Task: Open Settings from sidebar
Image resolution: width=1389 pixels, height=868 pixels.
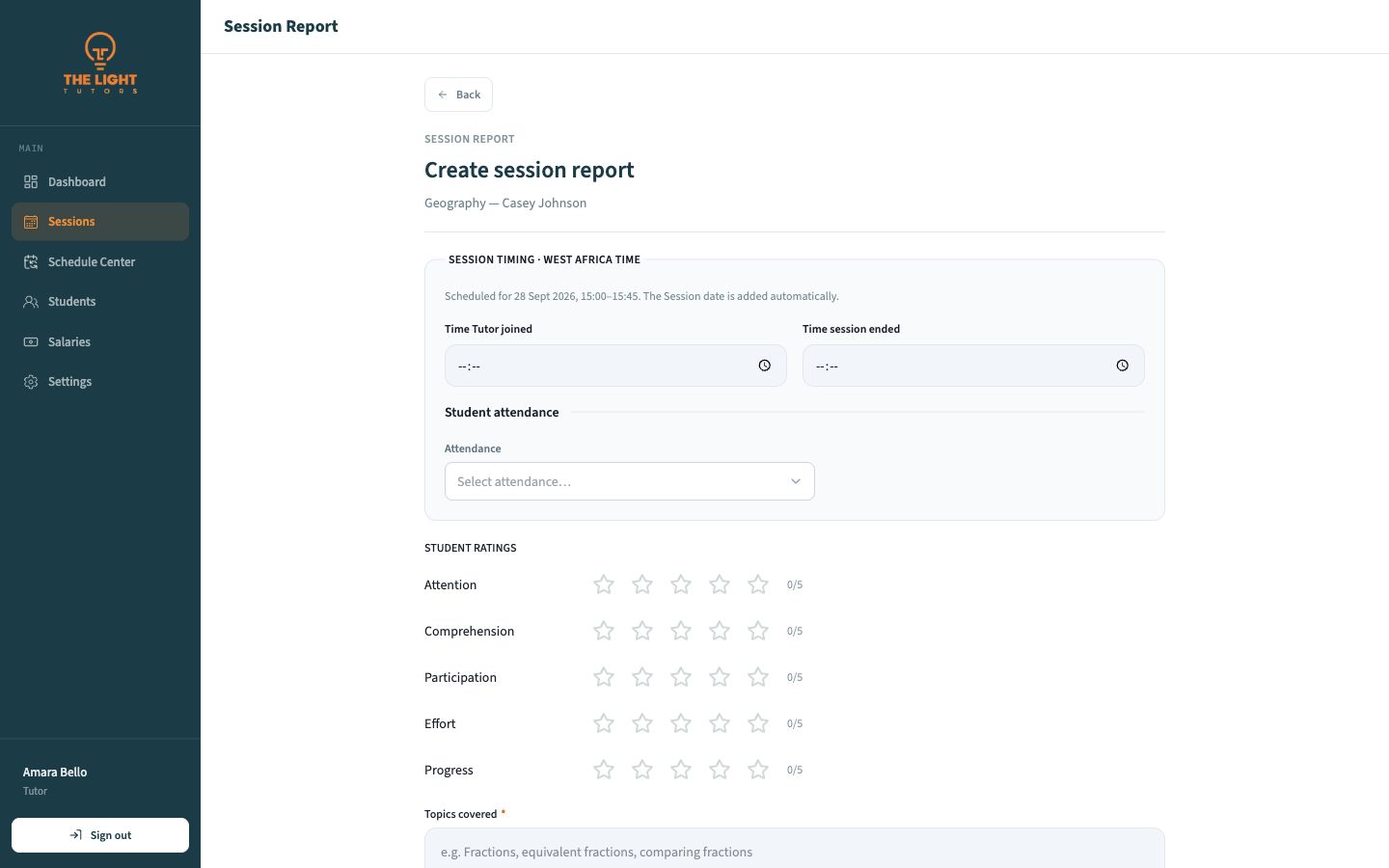Action: coord(100,382)
